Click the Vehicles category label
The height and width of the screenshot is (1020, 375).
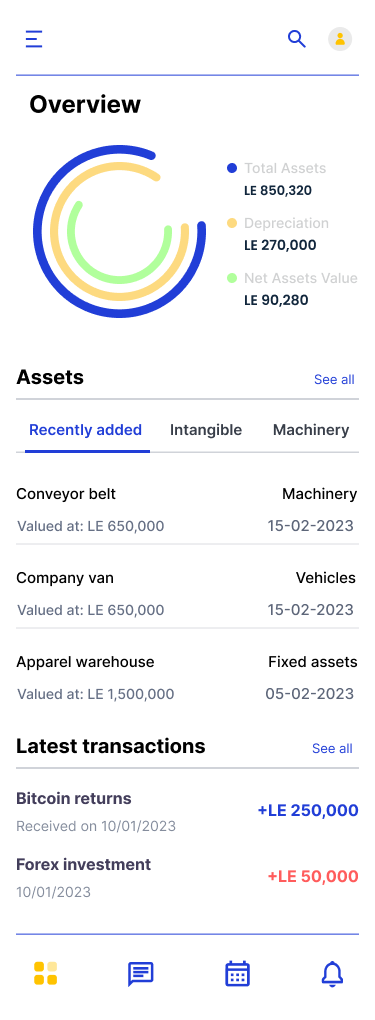pyautogui.click(x=326, y=578)
